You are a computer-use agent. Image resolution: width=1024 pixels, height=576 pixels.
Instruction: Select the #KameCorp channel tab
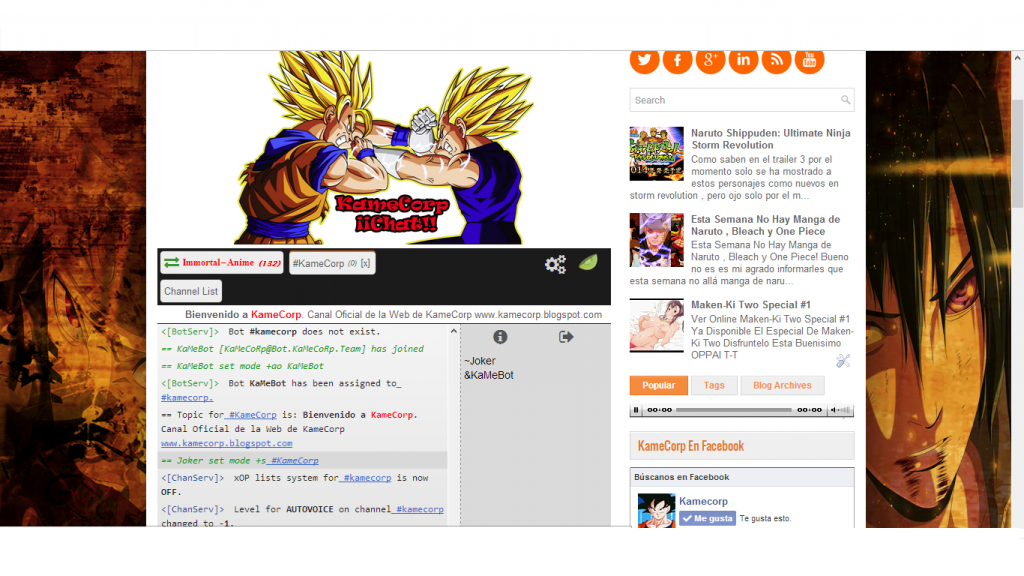tap(332, 263)
